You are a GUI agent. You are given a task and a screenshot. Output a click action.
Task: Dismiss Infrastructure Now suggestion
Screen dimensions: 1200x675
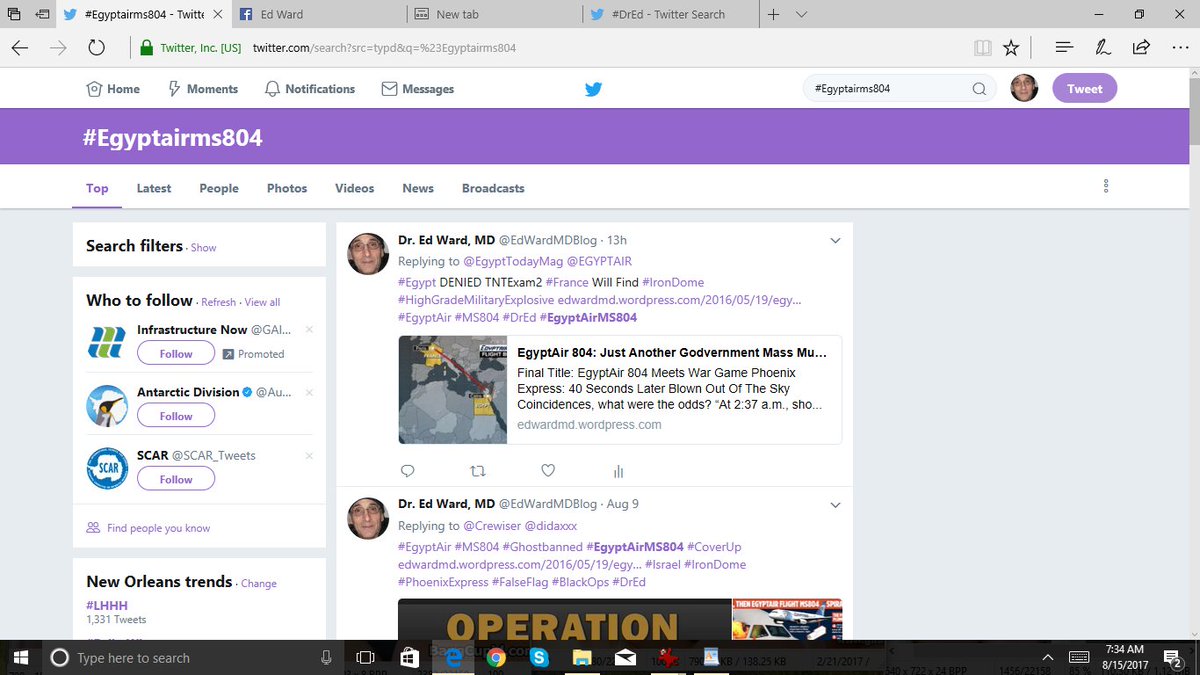309,329
